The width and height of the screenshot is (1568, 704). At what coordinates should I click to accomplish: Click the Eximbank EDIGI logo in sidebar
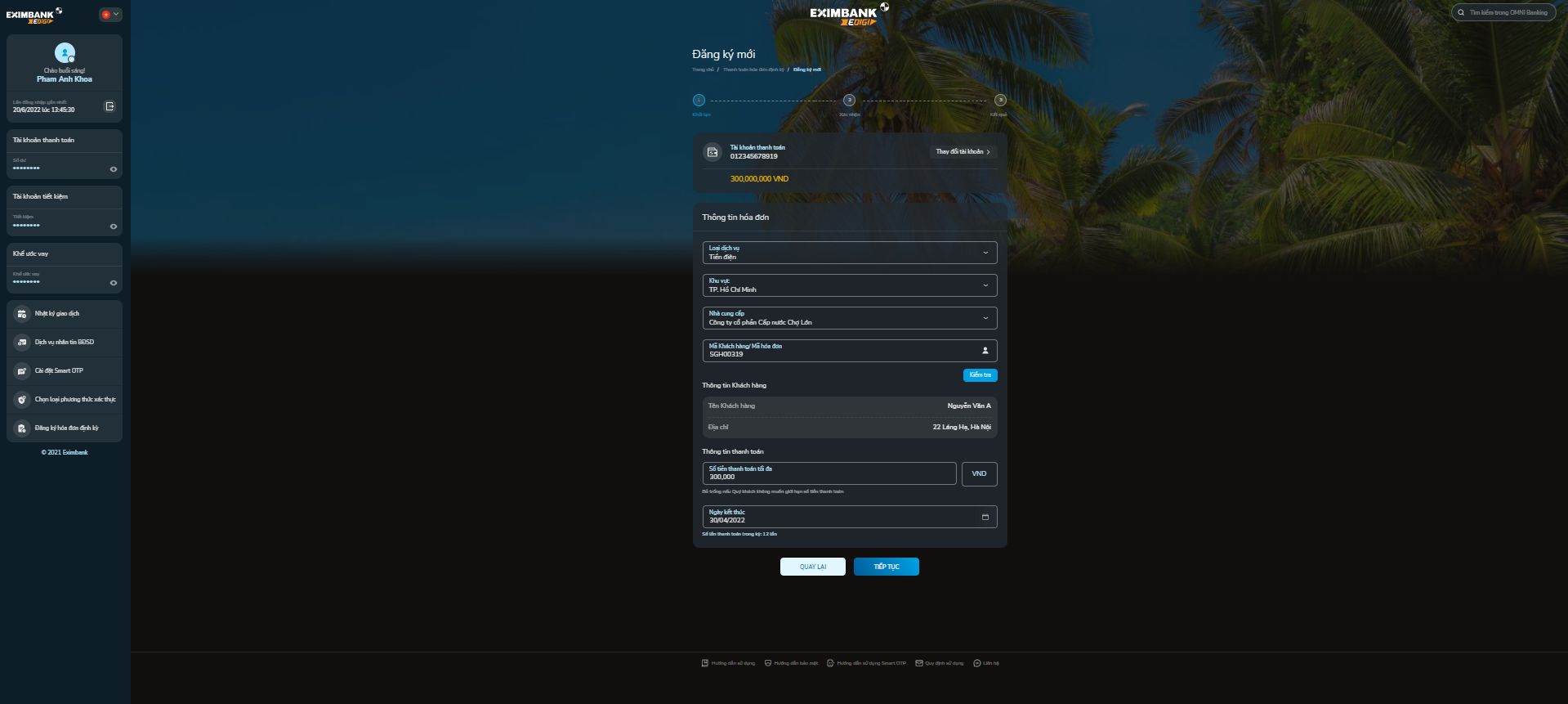34,16
